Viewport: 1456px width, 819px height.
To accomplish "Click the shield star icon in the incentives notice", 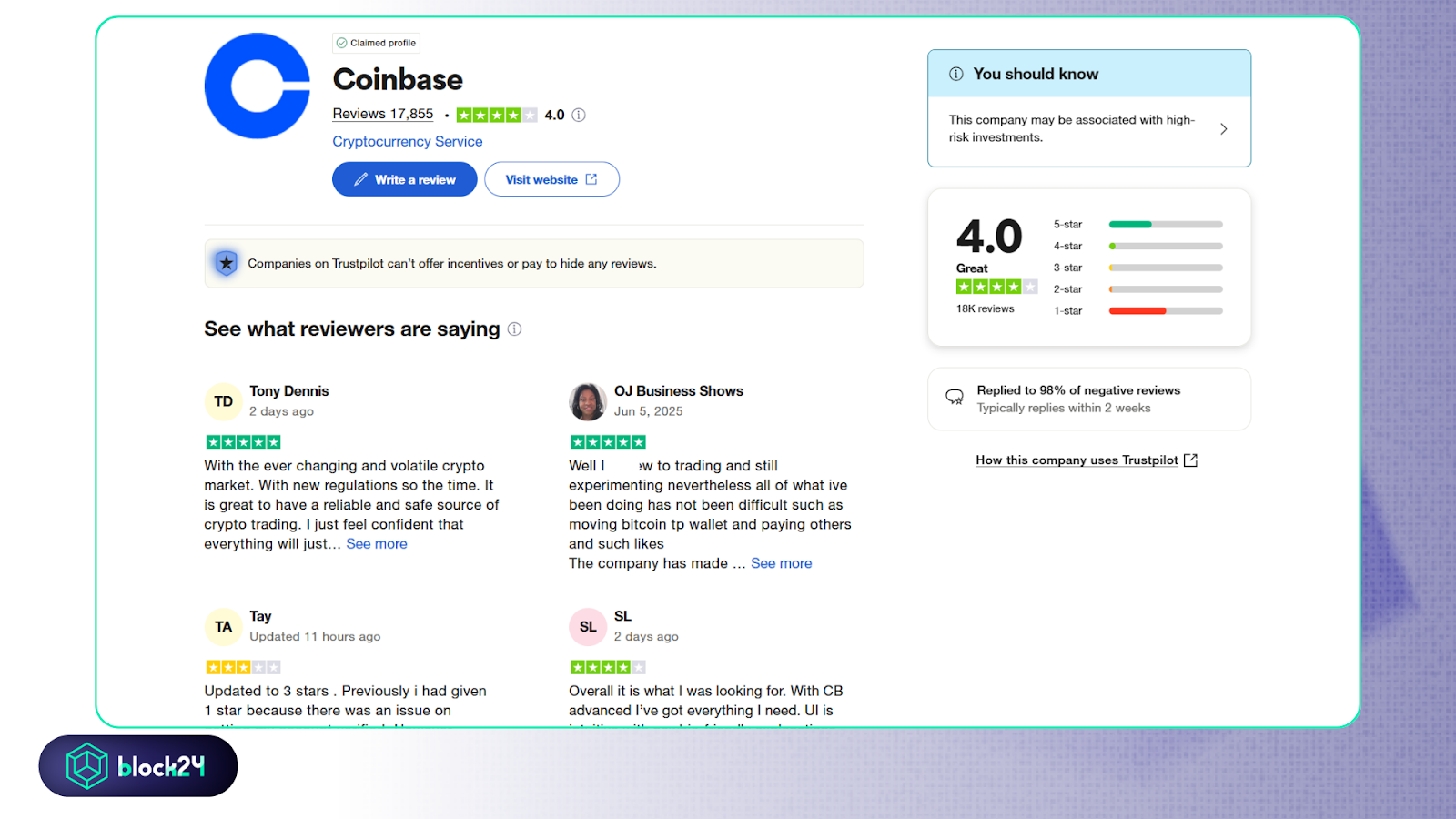I will [227, 263].
